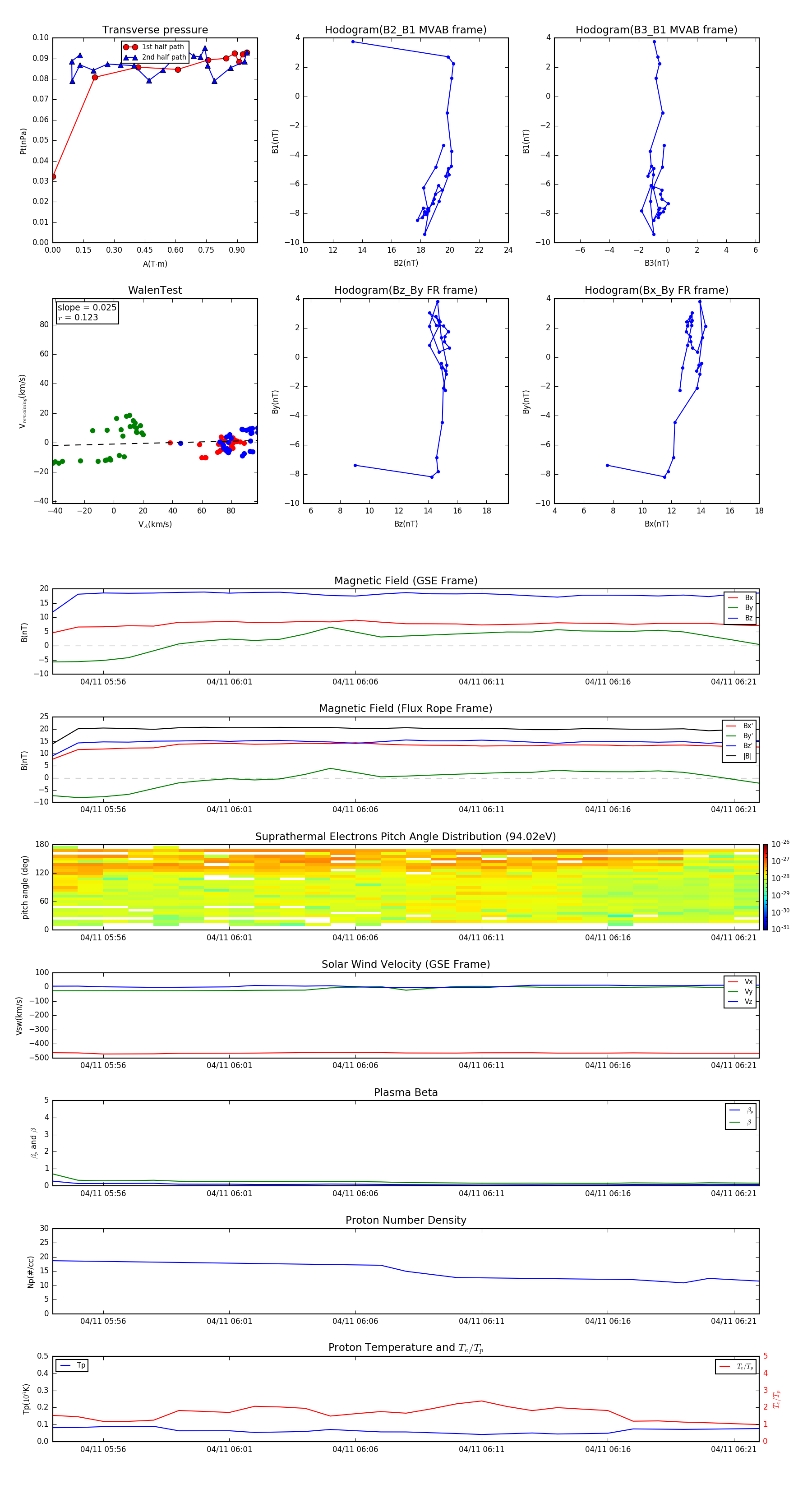
Task: Select the 'pitch angle (deg)' axis label
Action: tap(25, 887)
